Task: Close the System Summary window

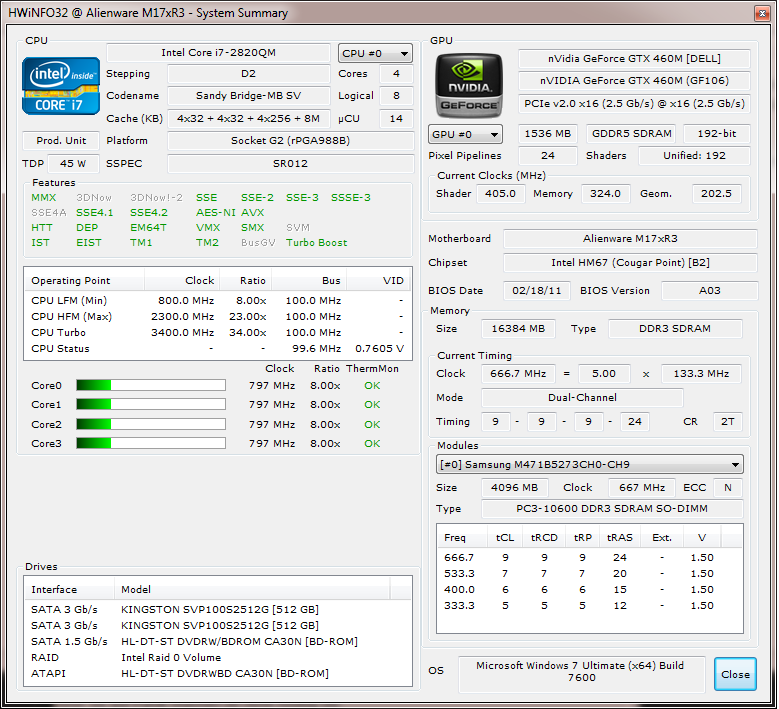Action: 762,13
